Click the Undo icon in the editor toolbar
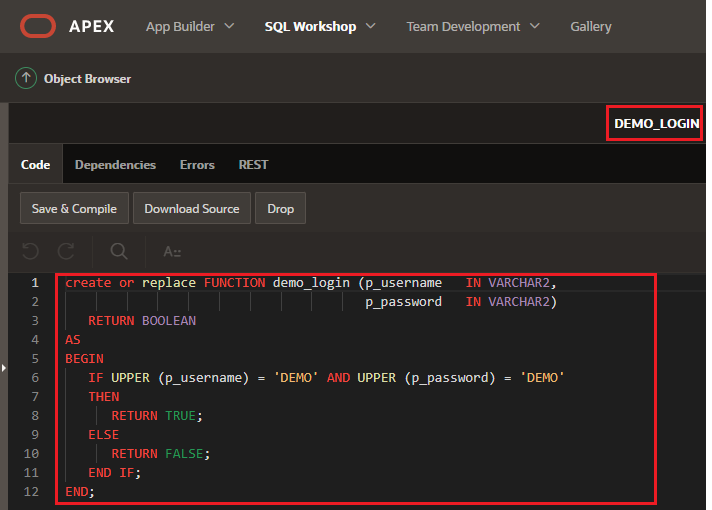Image resolution: width=712 pixels, height=510 pixels. coord(30,251)
